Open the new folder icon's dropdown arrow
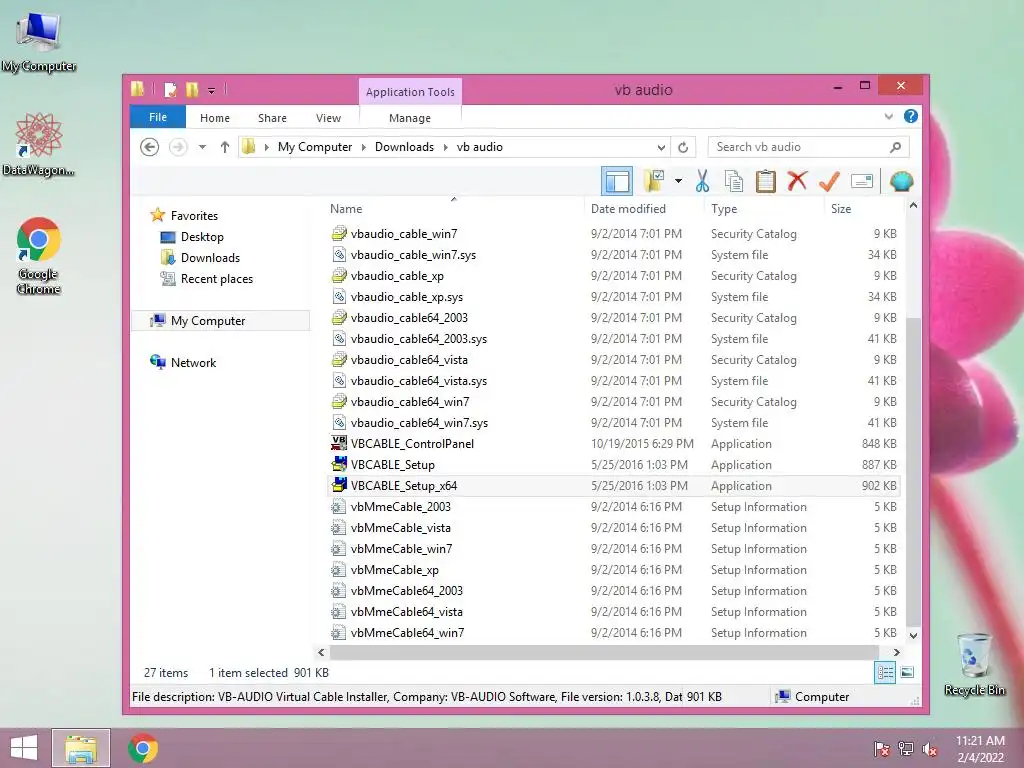Screen dimensions: 1024x768 click(x=679, y=181)
